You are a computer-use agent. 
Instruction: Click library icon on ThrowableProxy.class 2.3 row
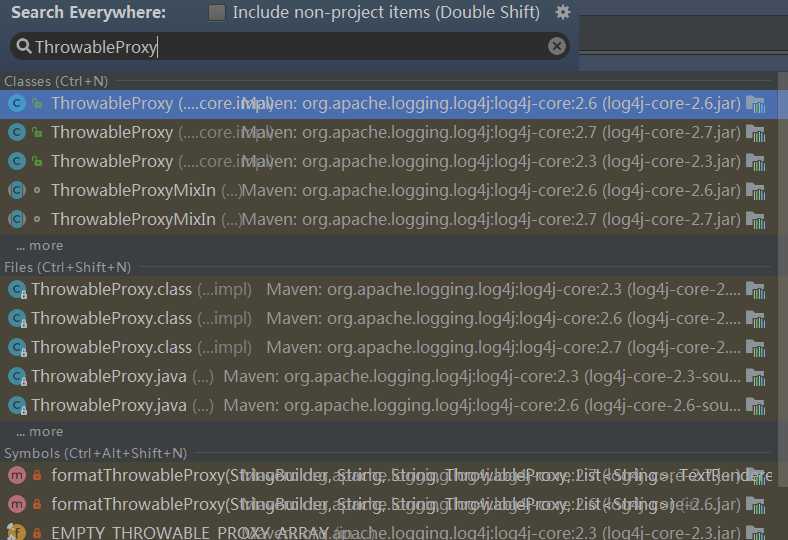(x=756, y=290)
